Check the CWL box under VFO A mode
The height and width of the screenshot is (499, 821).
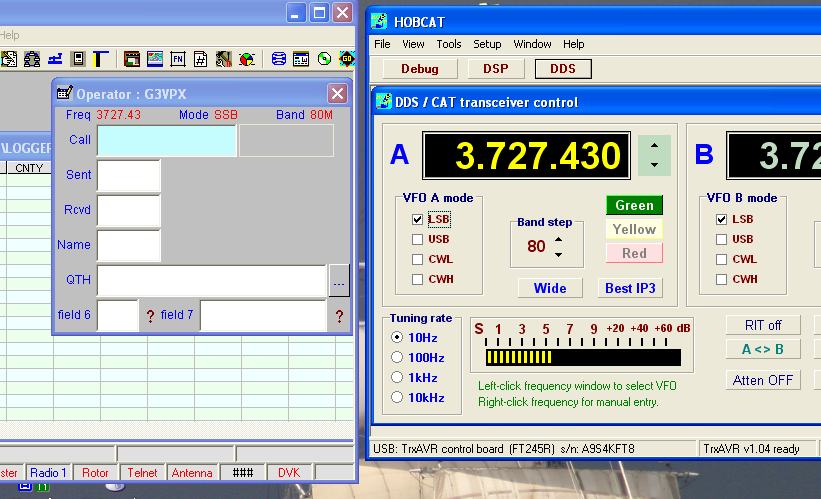418,259
